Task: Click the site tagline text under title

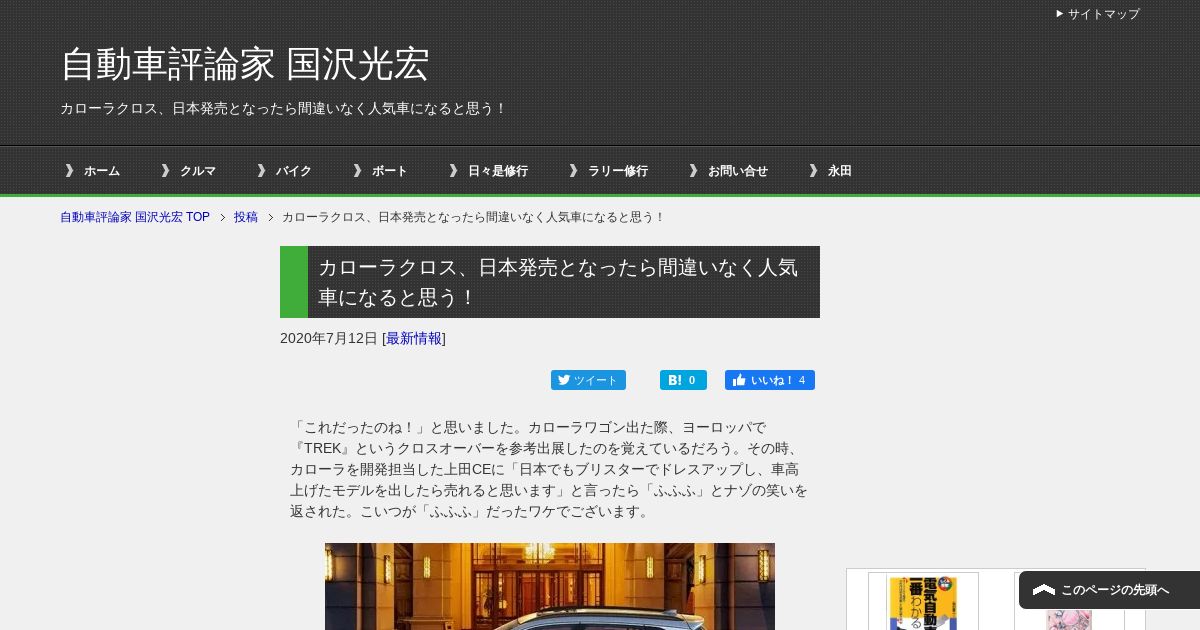Action: (x=284, y=108)
